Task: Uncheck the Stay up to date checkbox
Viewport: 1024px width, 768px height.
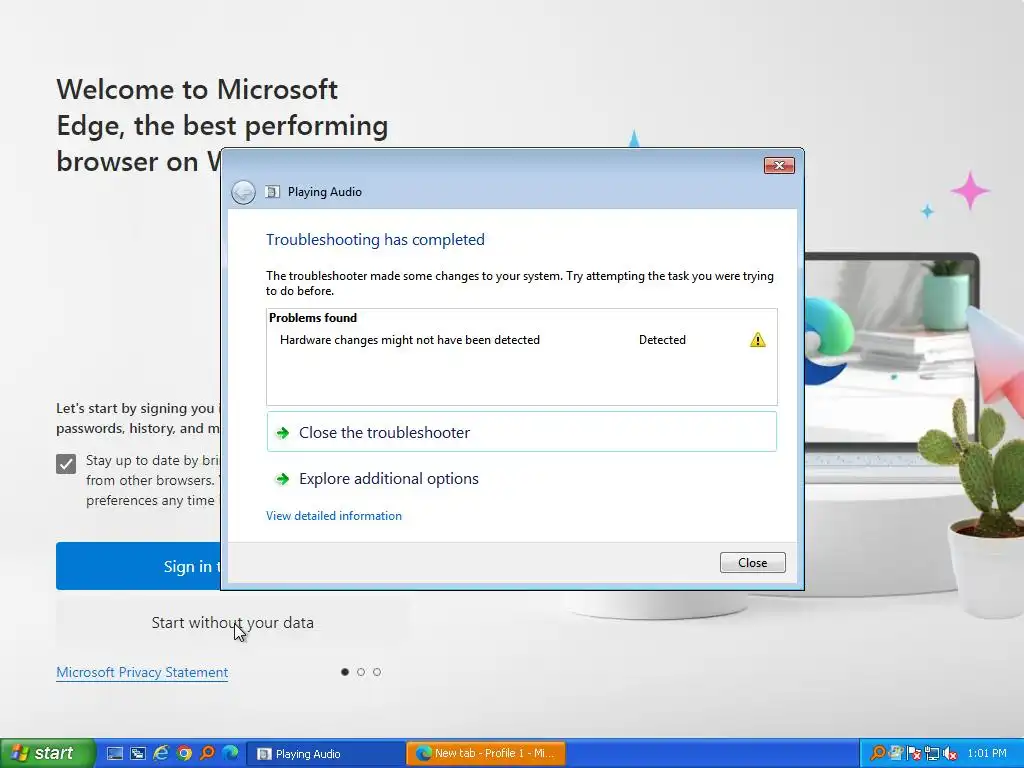Action: (x=66, y=464)
